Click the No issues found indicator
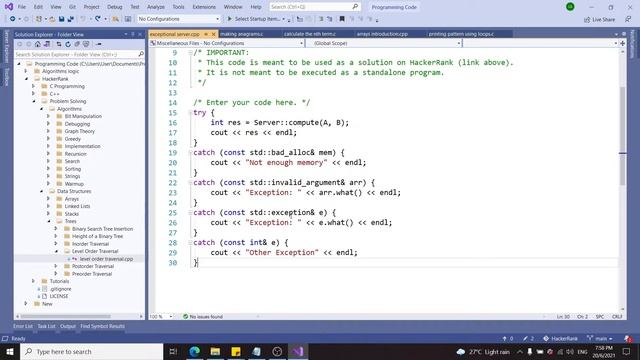The height and width of the screenshot is (360, 640). pyautogui.click(x=202, y=317)
